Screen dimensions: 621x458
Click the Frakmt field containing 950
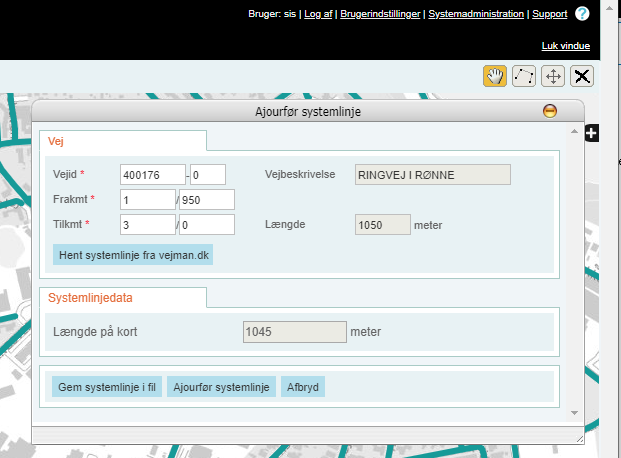206,200
